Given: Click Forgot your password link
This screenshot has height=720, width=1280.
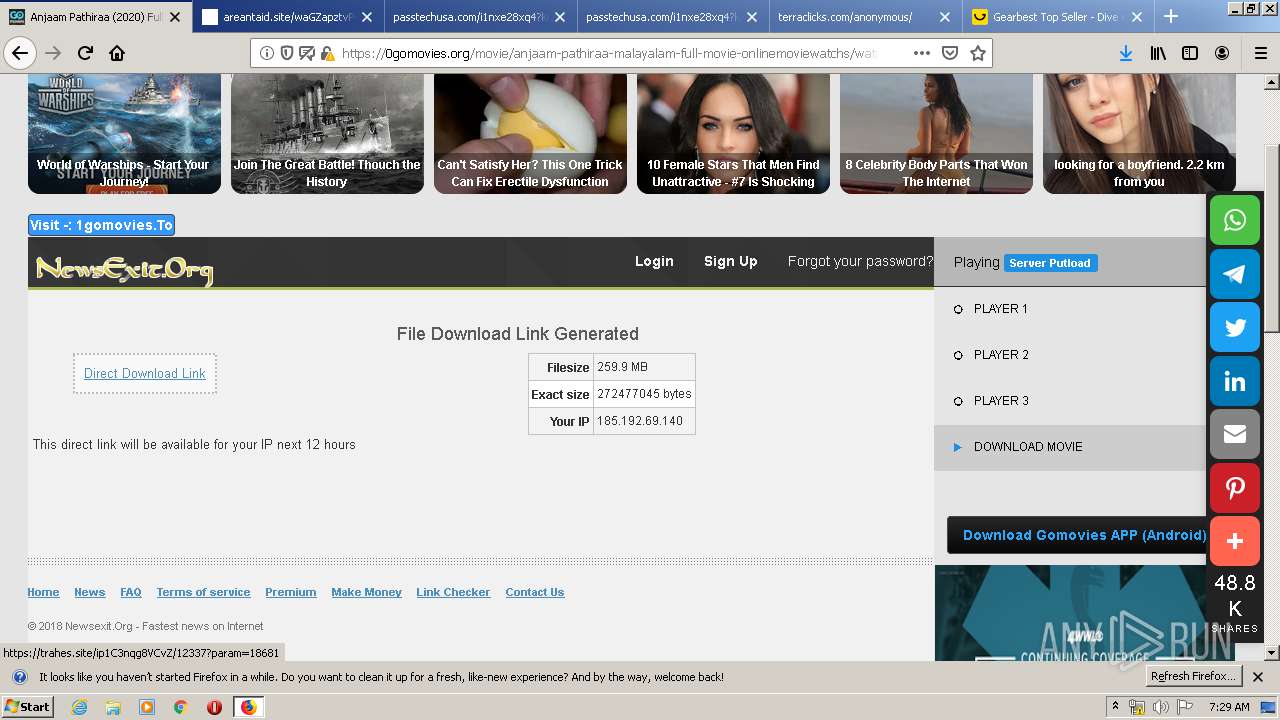Looking at the screenshot, I should [860, 261].
